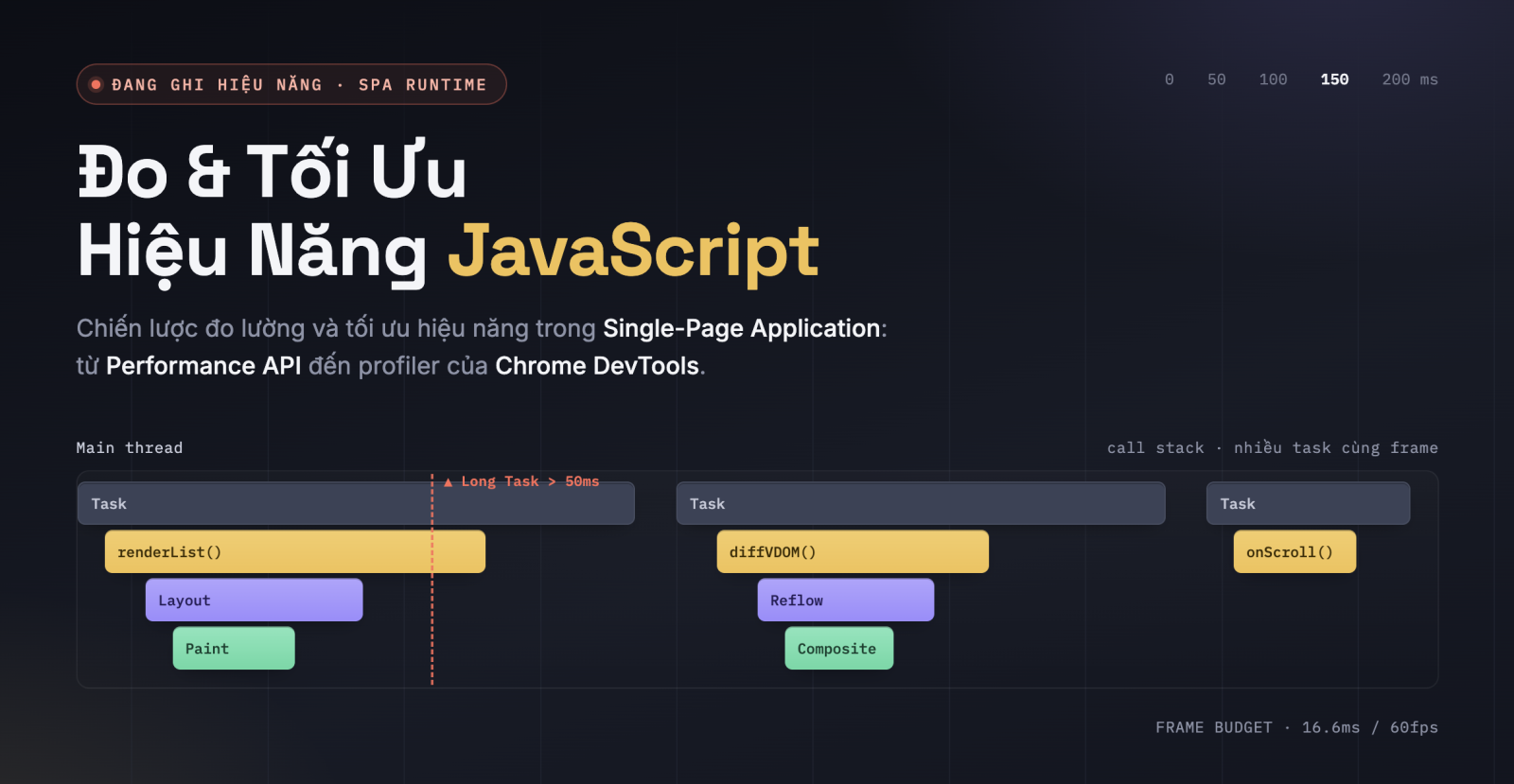
Task: Select the purple Layout block
Action: (x=254, y=600)
